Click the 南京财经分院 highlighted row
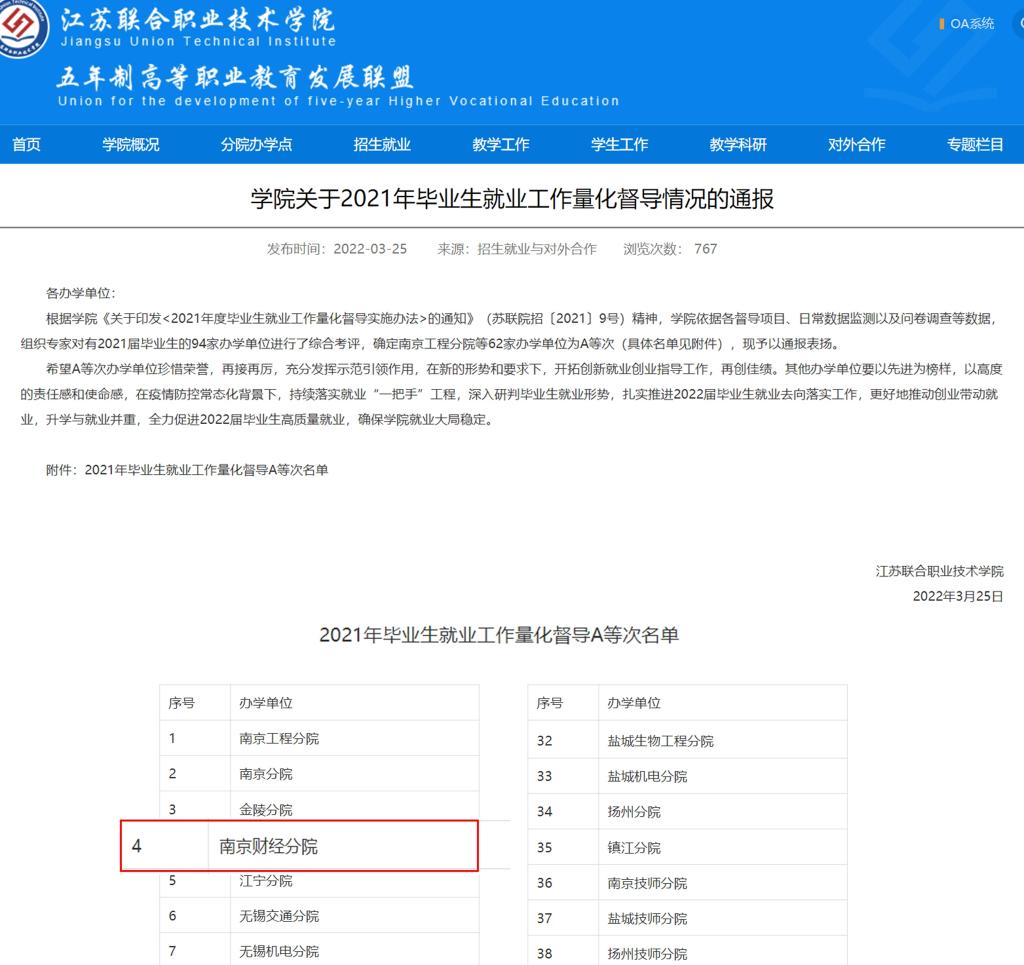 pos(299,846)
